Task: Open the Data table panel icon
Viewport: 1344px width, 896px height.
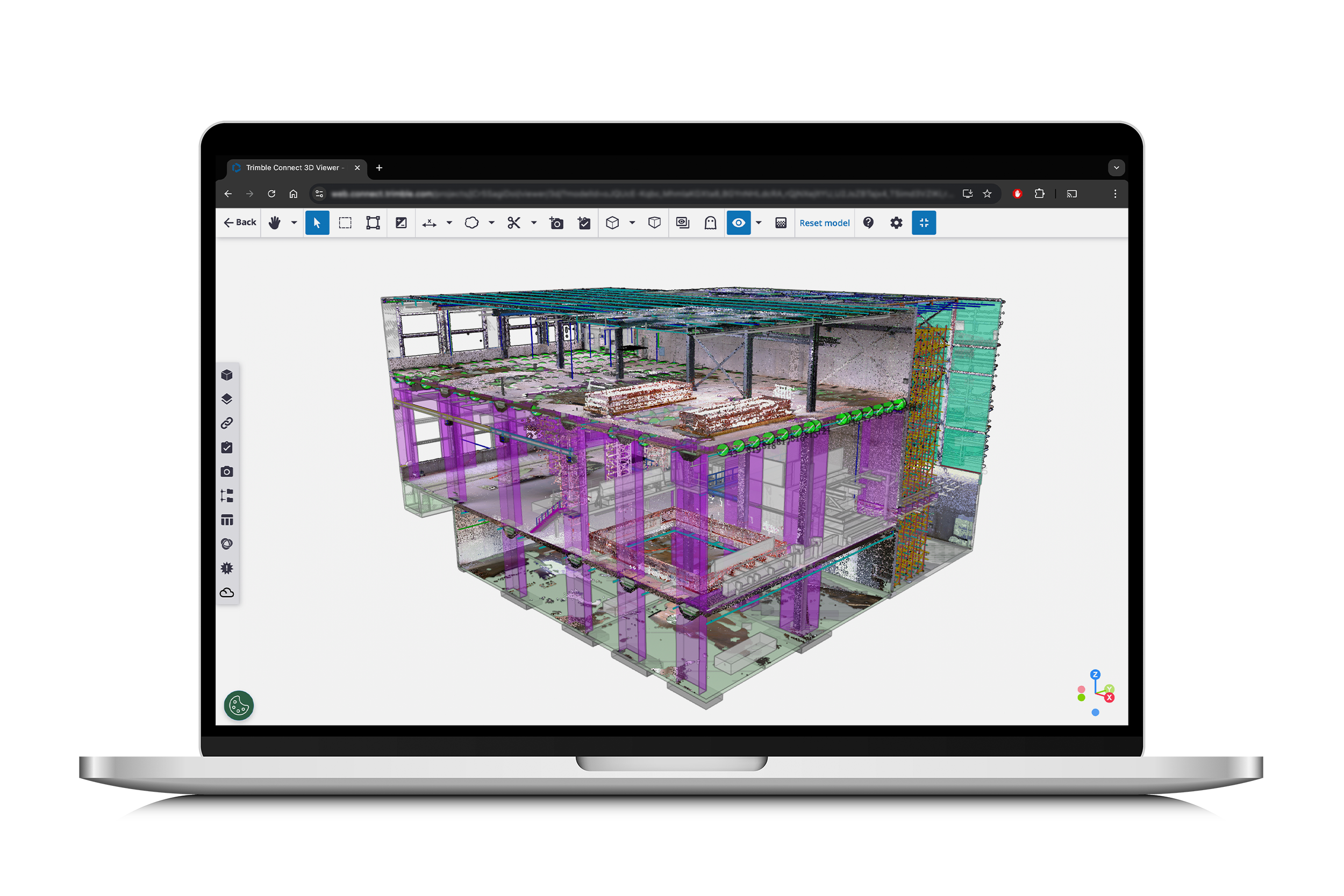Action: 227,520
